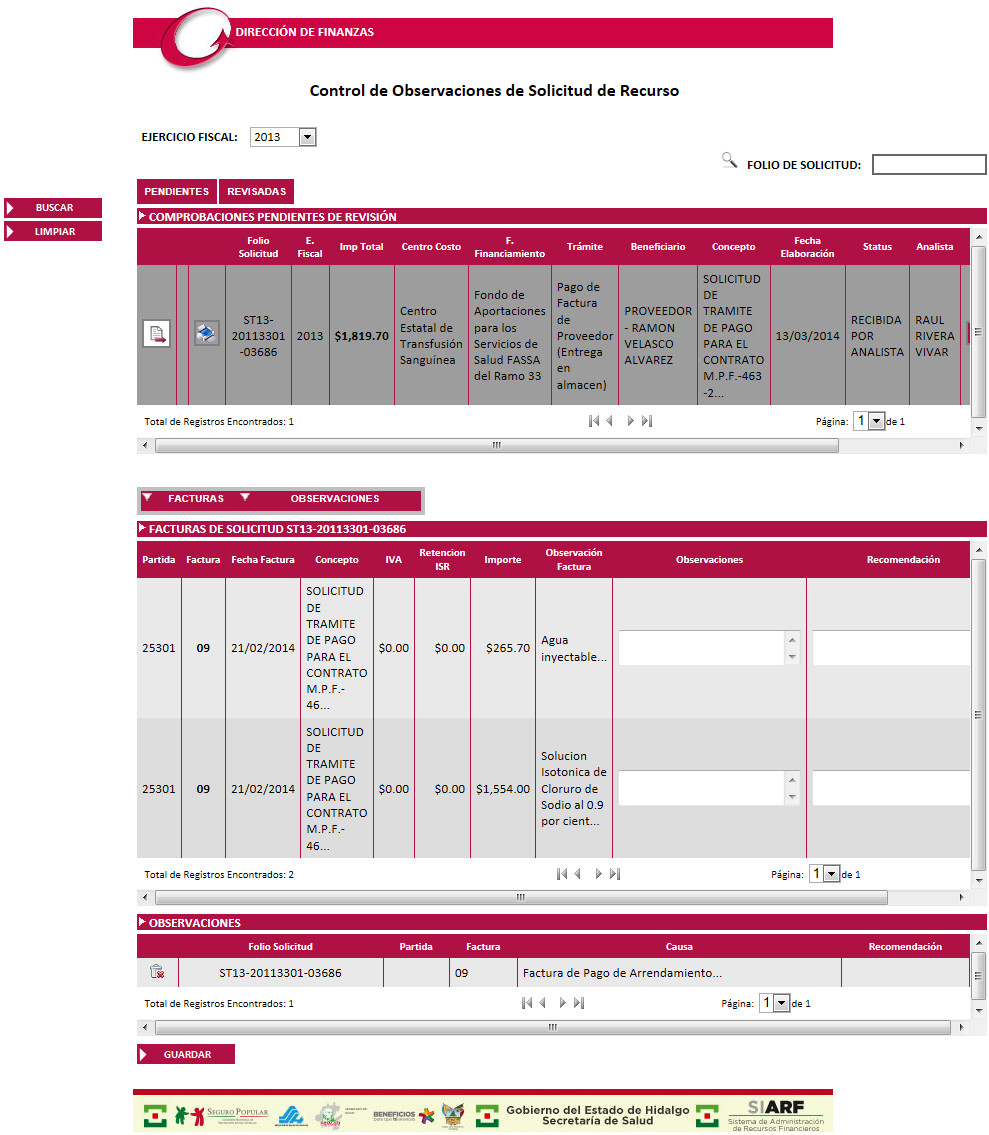Click vertical scrollbar of Comprobaciones table
The image size is (989, 1135).
click(x=978, y=332)
